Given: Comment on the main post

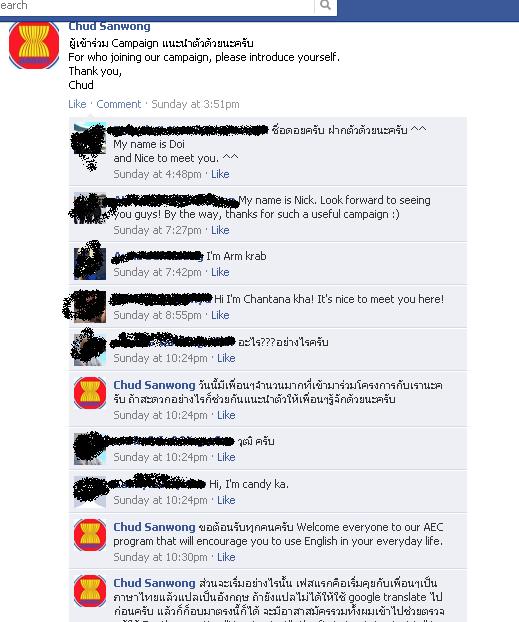Looking at the screenshot, I should (x=119, y=104).
